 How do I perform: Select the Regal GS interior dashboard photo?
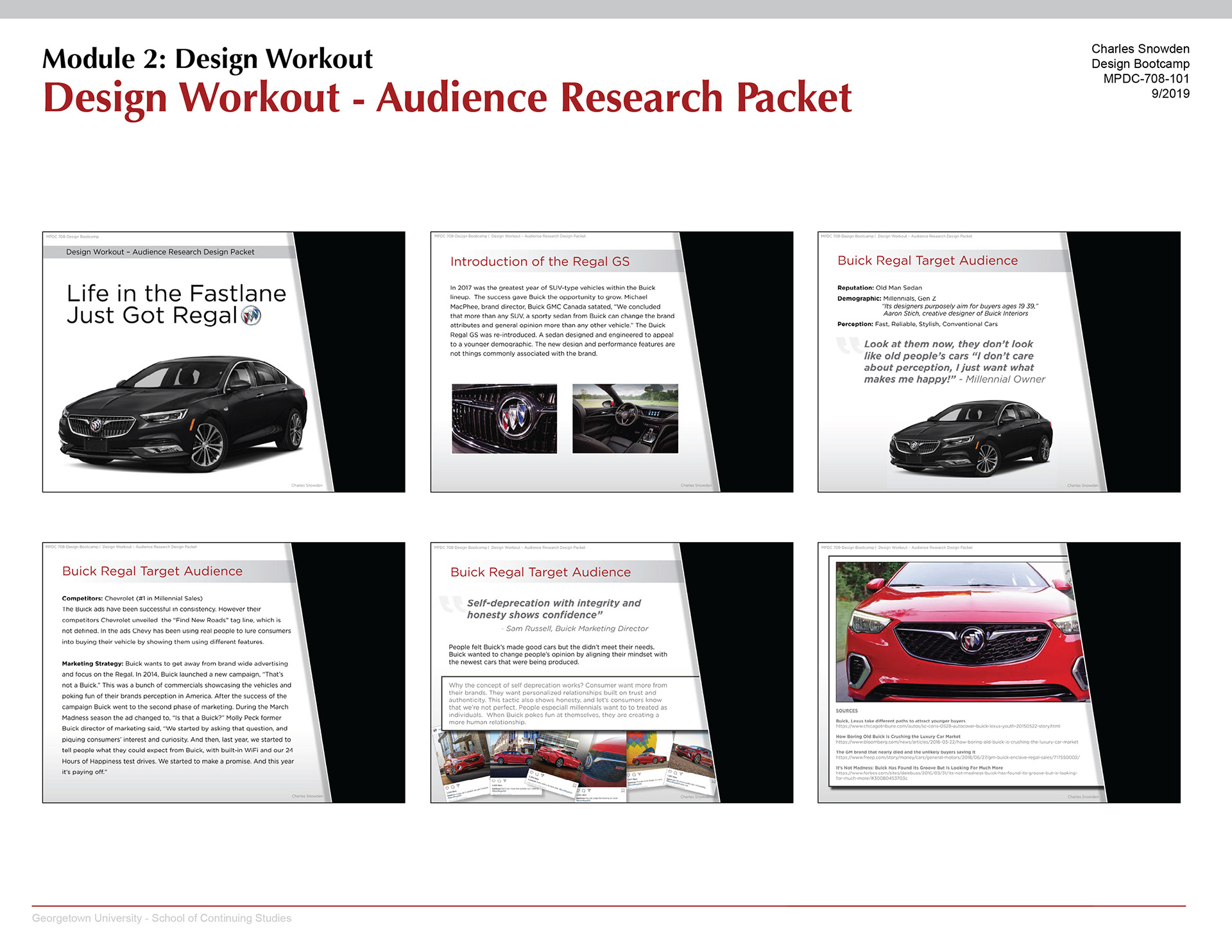625,419
